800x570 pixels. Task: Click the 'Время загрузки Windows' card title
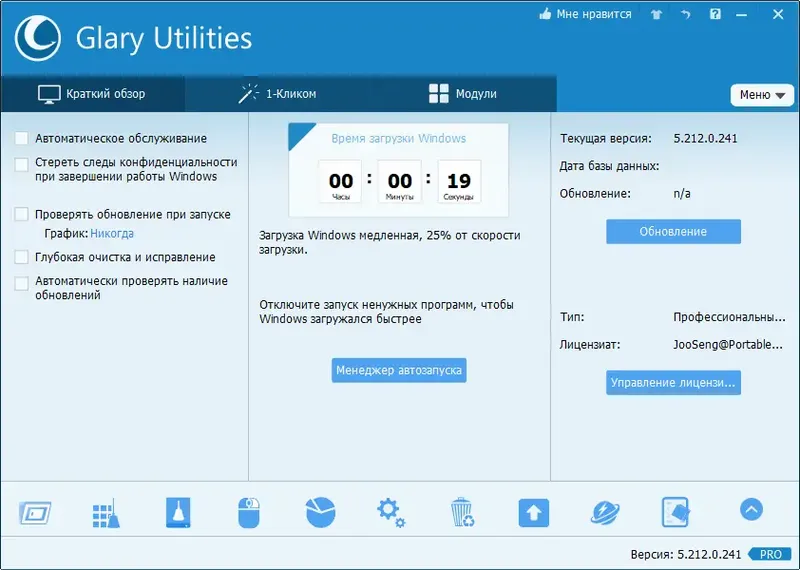click(x=398, y=138)
